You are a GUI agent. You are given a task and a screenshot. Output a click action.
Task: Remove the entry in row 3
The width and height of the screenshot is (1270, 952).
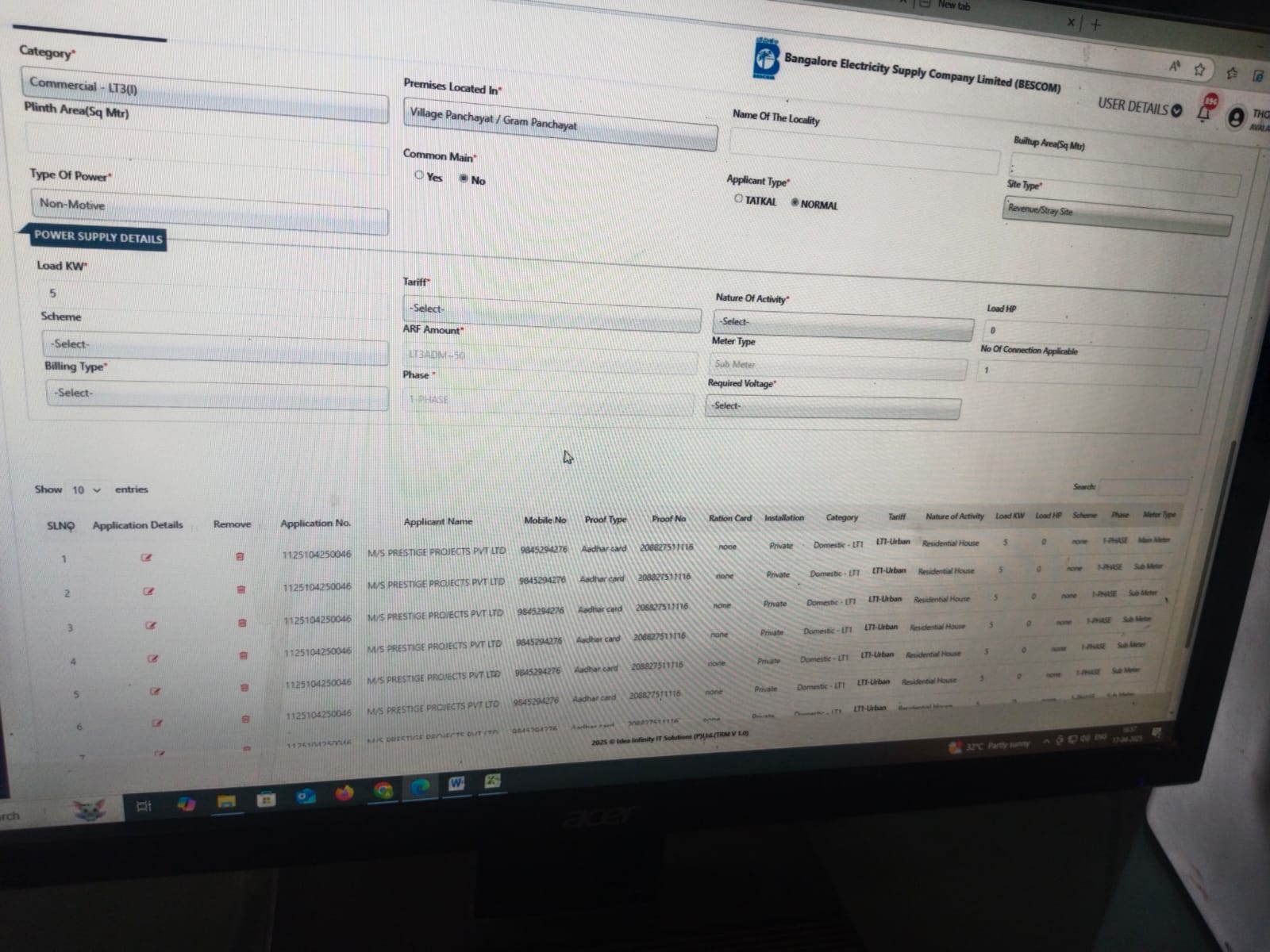tap(242, 623)
